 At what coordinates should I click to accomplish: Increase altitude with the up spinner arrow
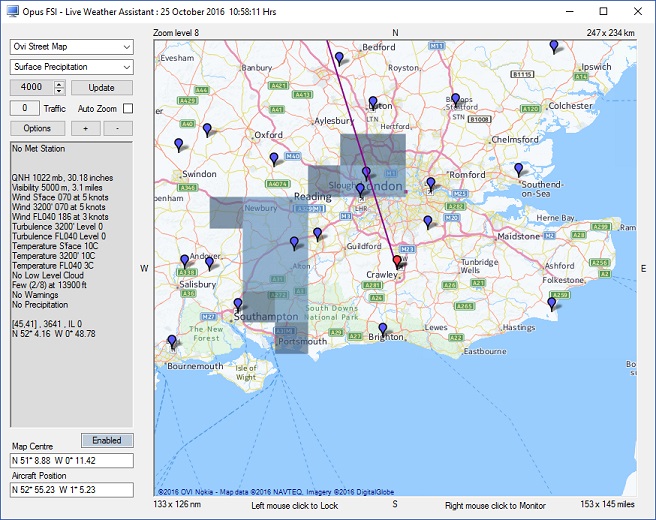59,84
